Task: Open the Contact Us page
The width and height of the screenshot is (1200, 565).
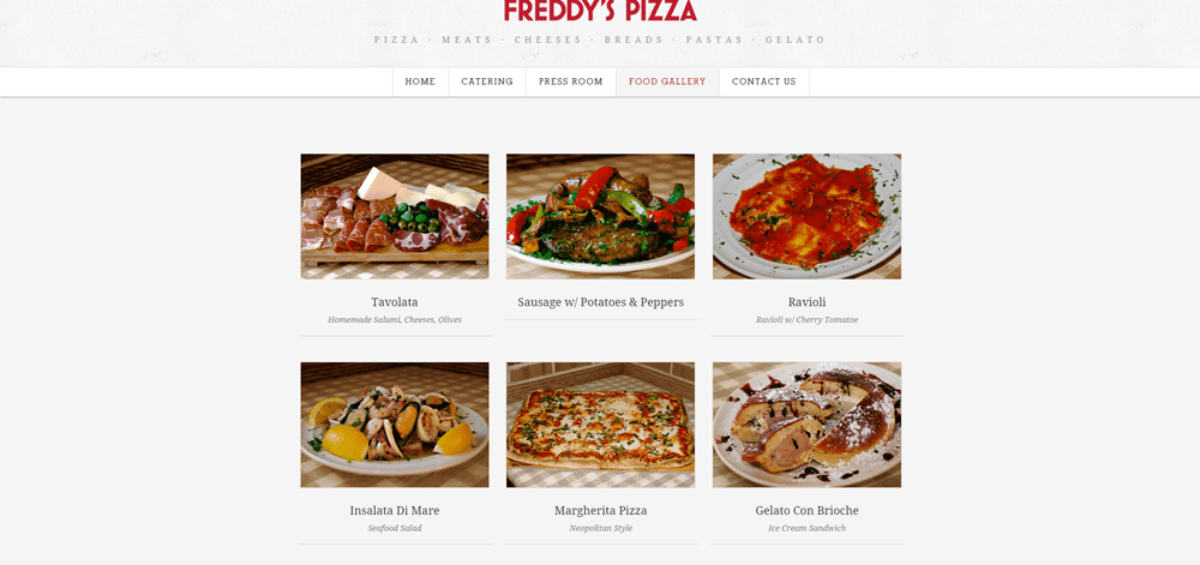Action: [x=764, y=82]
